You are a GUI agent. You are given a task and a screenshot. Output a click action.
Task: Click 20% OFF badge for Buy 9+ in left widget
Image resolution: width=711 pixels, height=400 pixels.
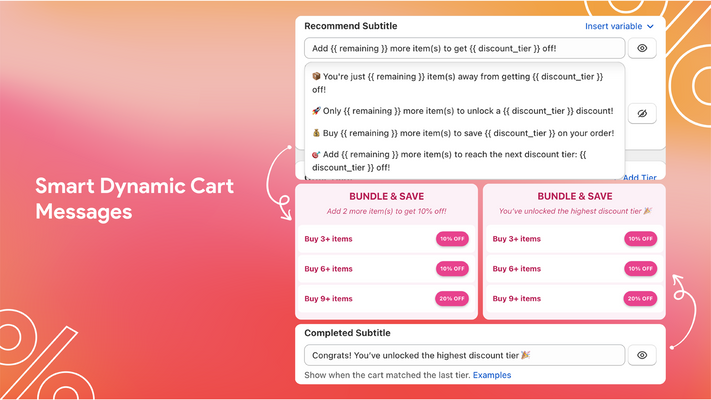pyautogui.click(x=452, y=299)
